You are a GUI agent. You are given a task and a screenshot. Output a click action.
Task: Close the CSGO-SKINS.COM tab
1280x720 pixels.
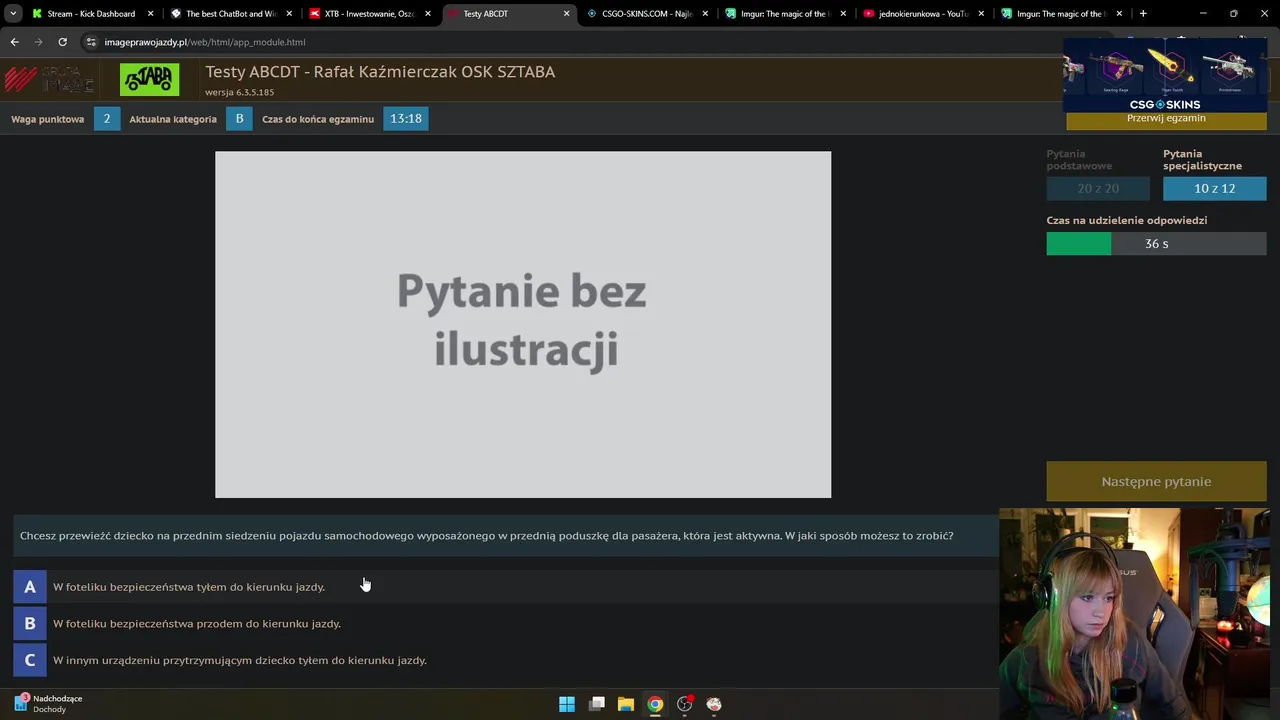[705, 14]
